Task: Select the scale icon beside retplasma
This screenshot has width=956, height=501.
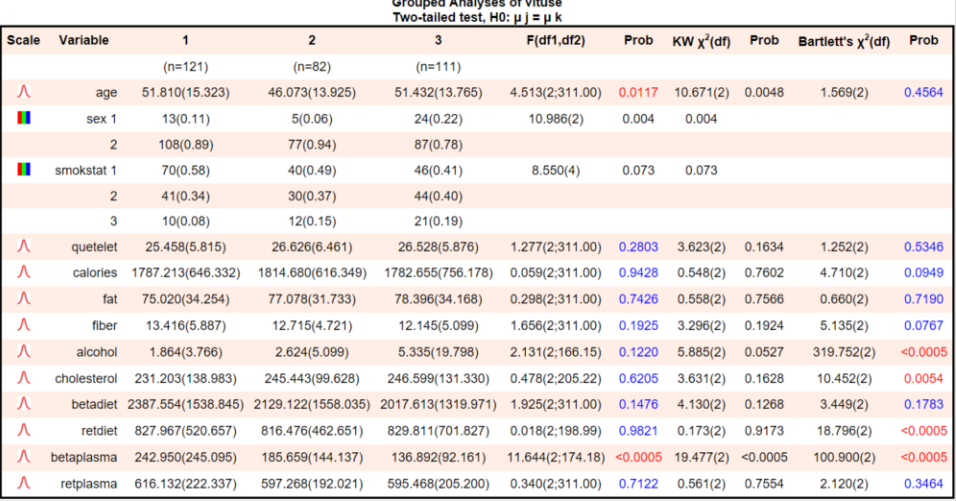Action: pyautogui.click(x=24, y=484)
